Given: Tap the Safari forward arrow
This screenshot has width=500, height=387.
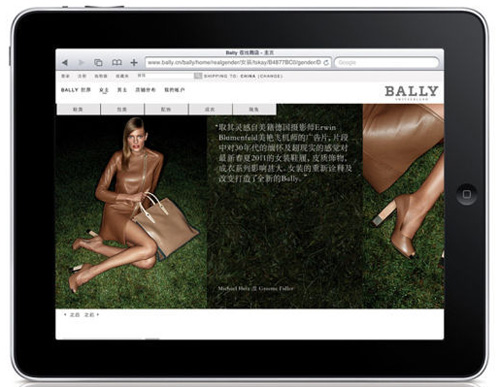Looking at the screenshot, I should pos(81,63).
